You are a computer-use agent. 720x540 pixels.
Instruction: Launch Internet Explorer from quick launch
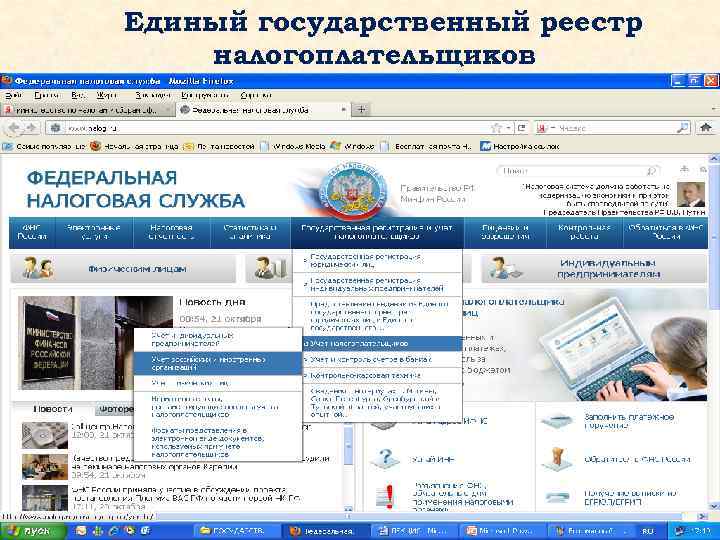[113, 531]
